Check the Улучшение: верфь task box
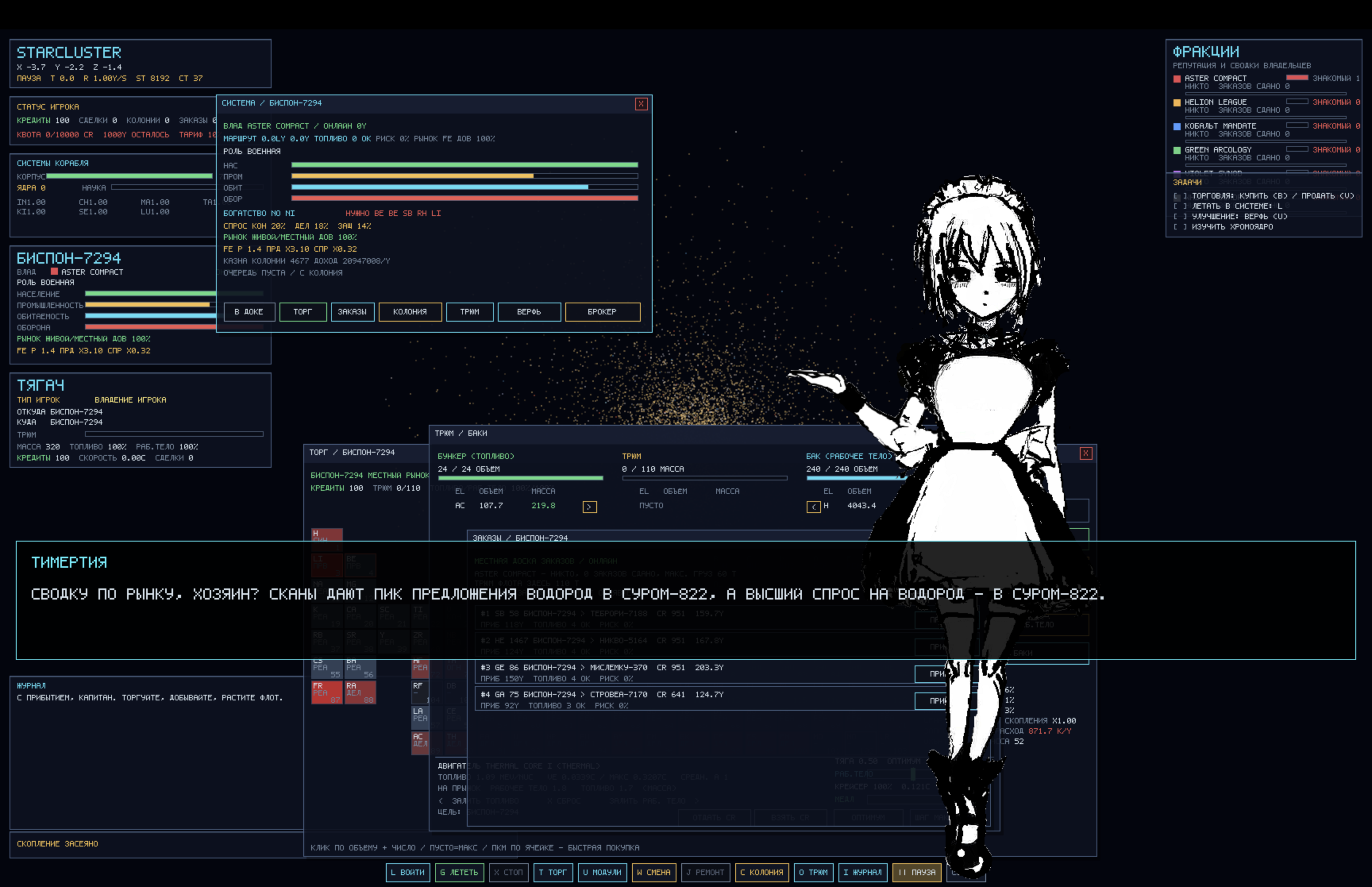Image resolution: width=1372 pixels, height=887 pixels. tap(1180, 217)
